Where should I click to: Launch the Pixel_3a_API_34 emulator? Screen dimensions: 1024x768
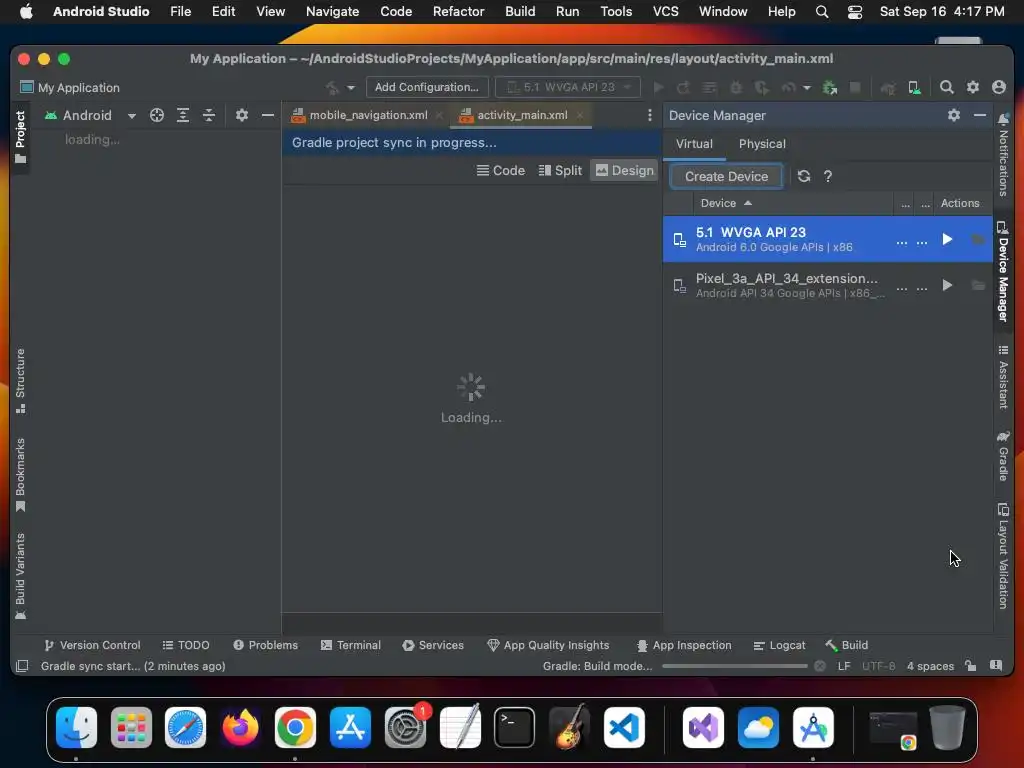[x=947, y=285]
